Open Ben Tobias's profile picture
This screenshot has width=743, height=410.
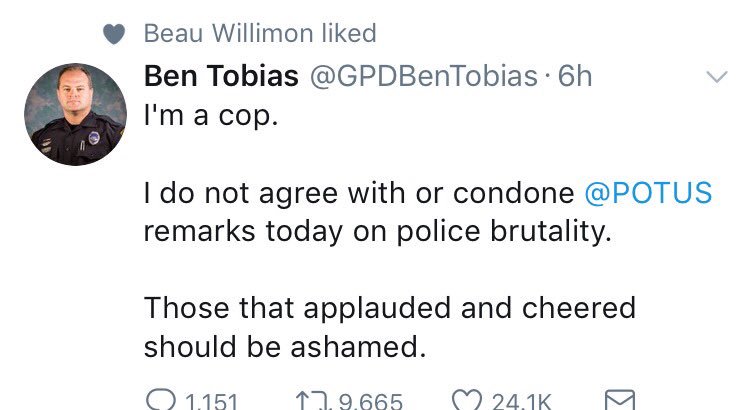tap(75, 114)
